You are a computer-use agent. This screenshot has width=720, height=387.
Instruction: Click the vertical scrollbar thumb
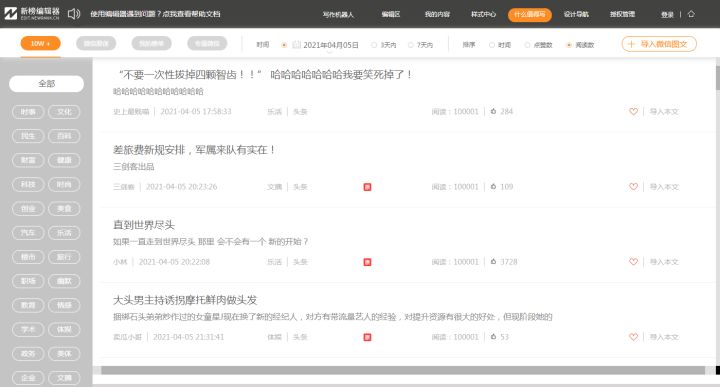[x=717, y=78]
